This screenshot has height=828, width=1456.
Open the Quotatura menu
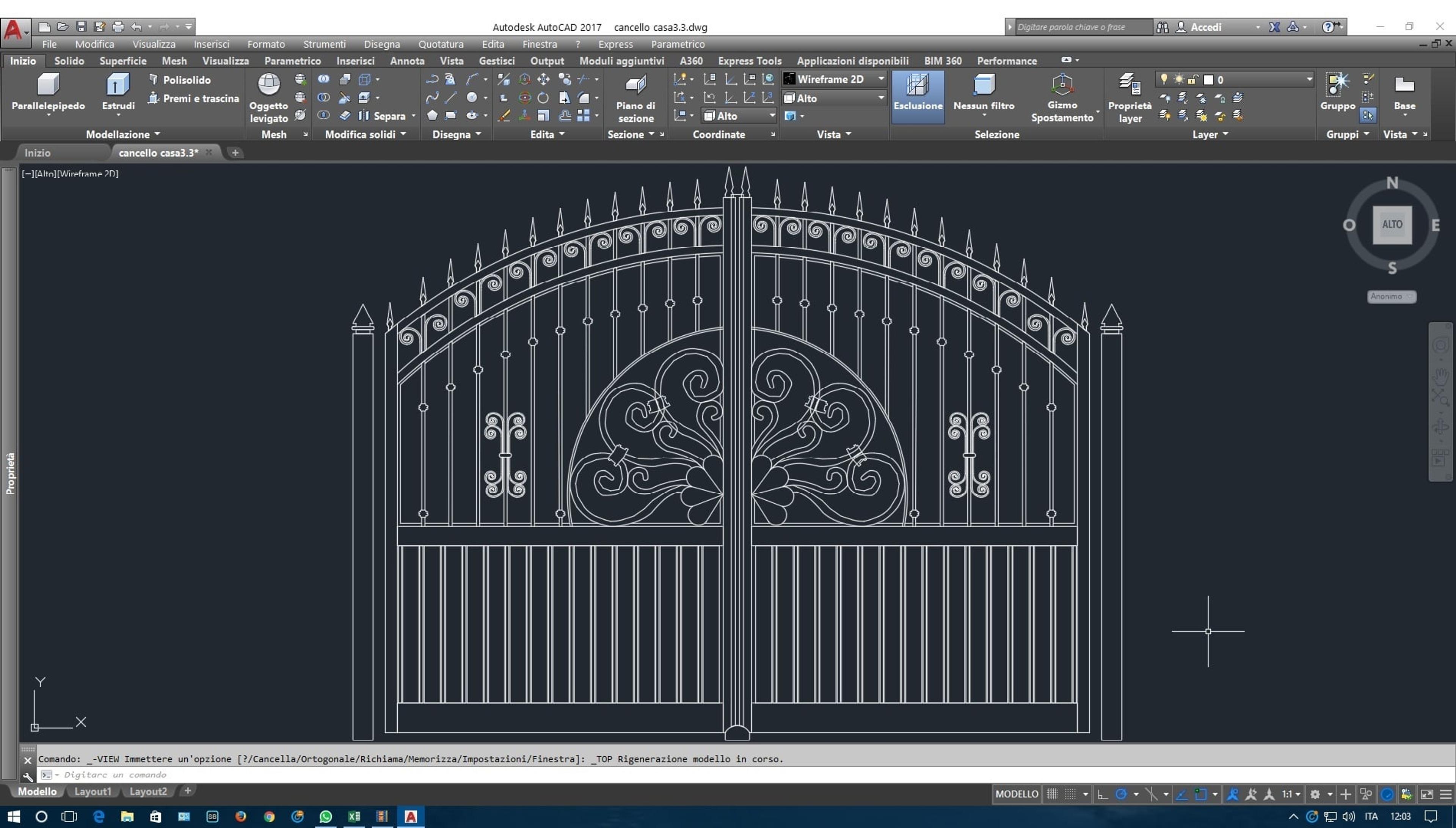441,44
